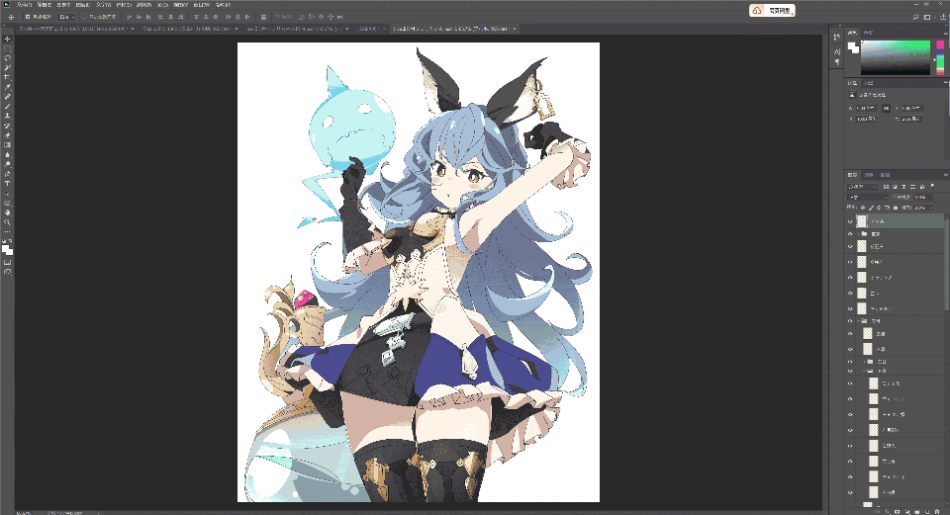Toggle visibility of the third layer row
Image resolution: width=950 pixels, height=515 pixels.
pos(850,247)
